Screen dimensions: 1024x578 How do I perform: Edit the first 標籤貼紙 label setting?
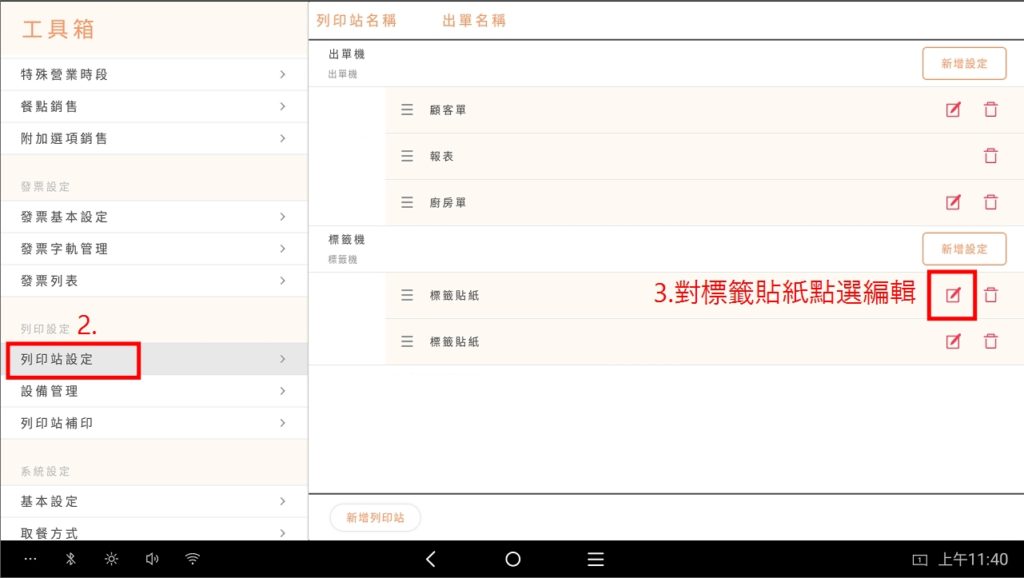point(953,295)
